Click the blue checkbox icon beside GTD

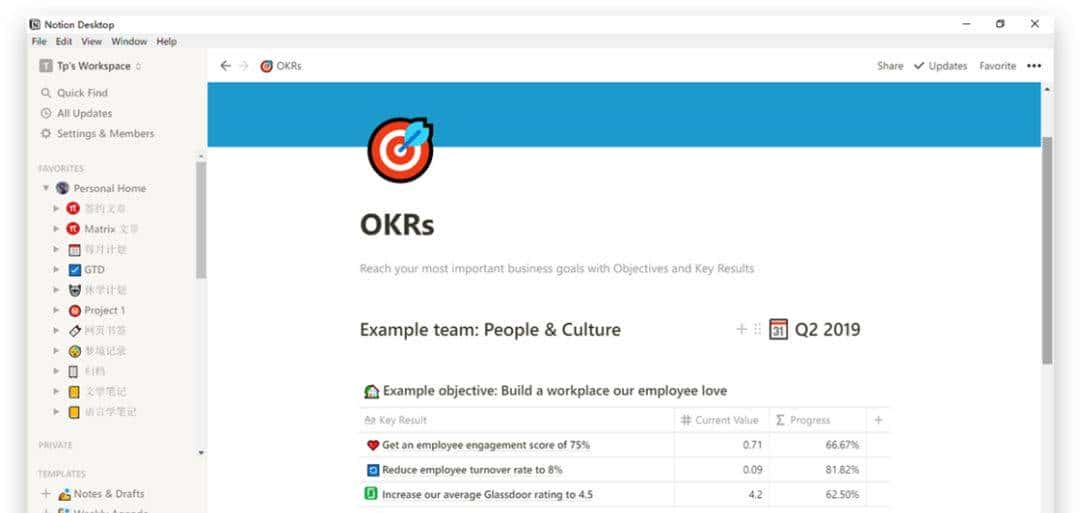tap(74, 270)
